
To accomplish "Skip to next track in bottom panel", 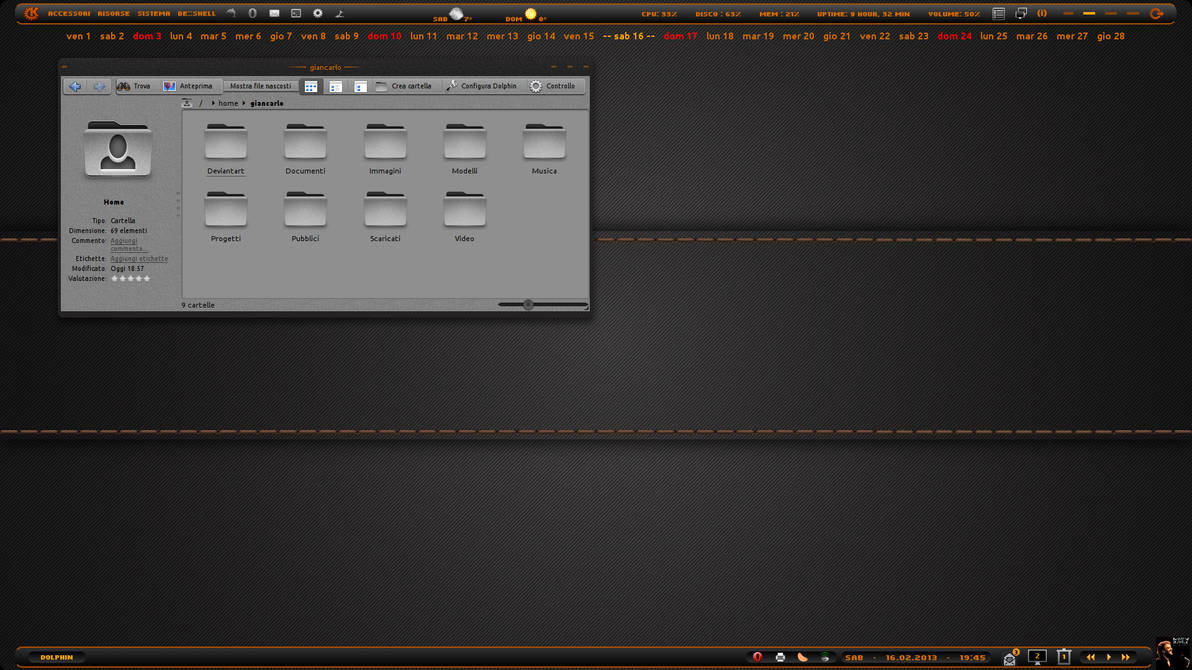I will click(x=1125, y=657).
